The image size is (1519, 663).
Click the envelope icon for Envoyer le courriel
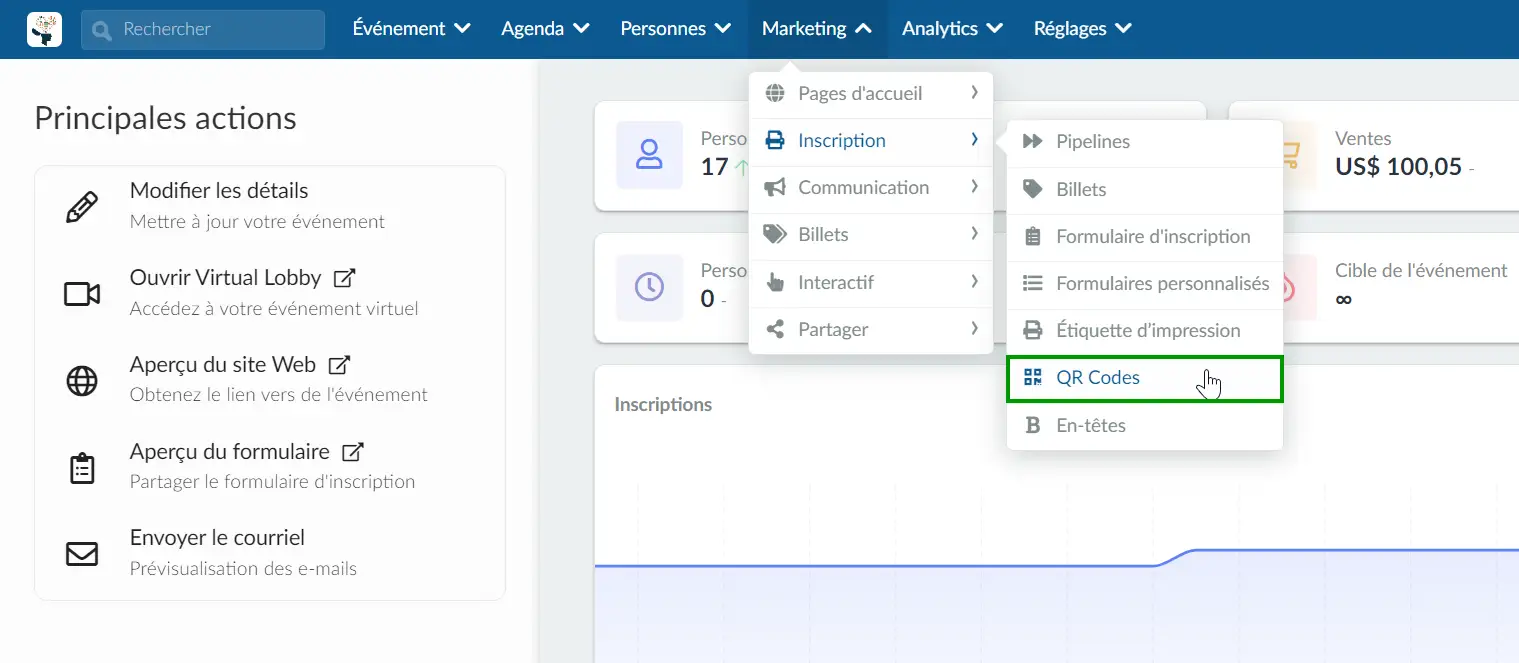click(82, 554)
